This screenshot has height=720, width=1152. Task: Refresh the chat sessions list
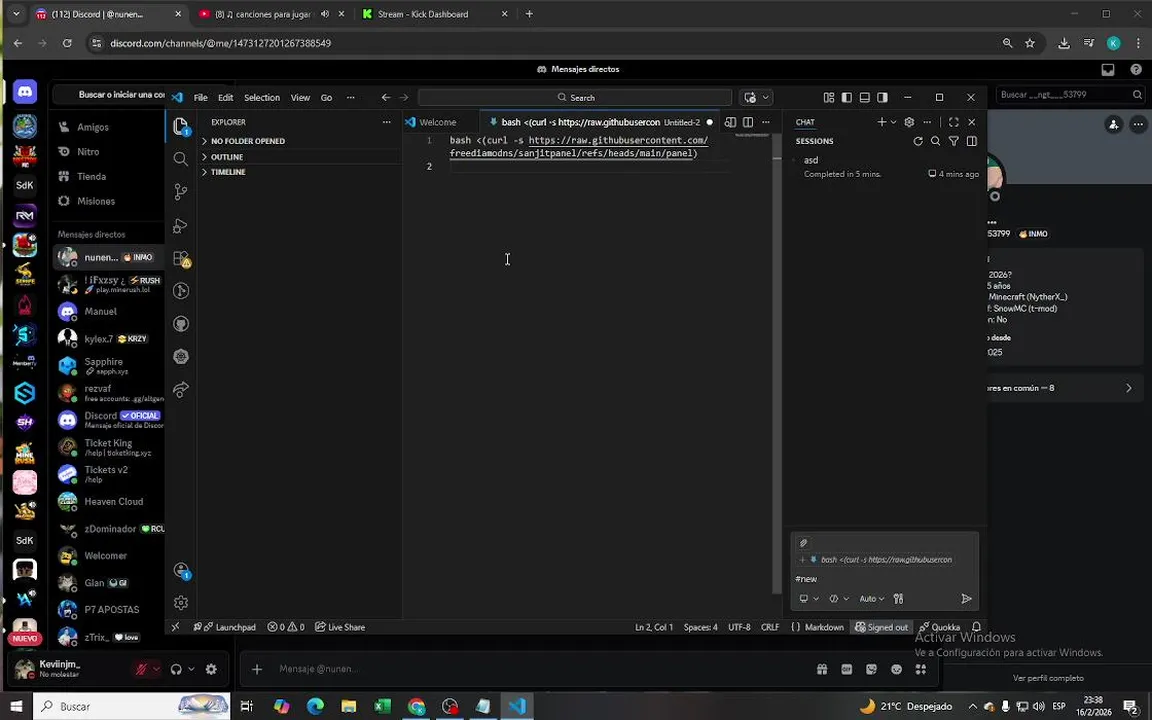coord(918,141)
